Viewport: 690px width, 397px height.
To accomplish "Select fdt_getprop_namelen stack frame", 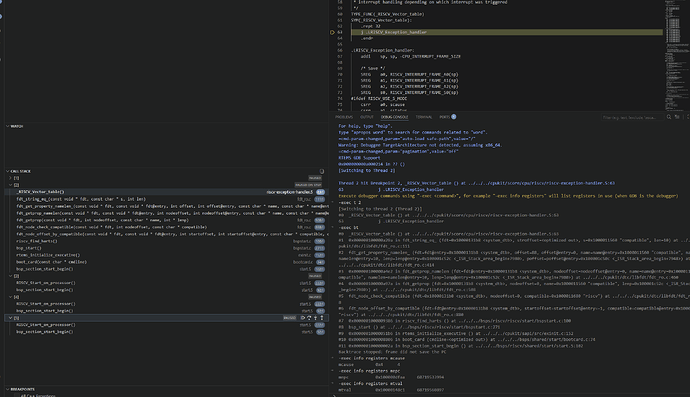I will point(172,213).
